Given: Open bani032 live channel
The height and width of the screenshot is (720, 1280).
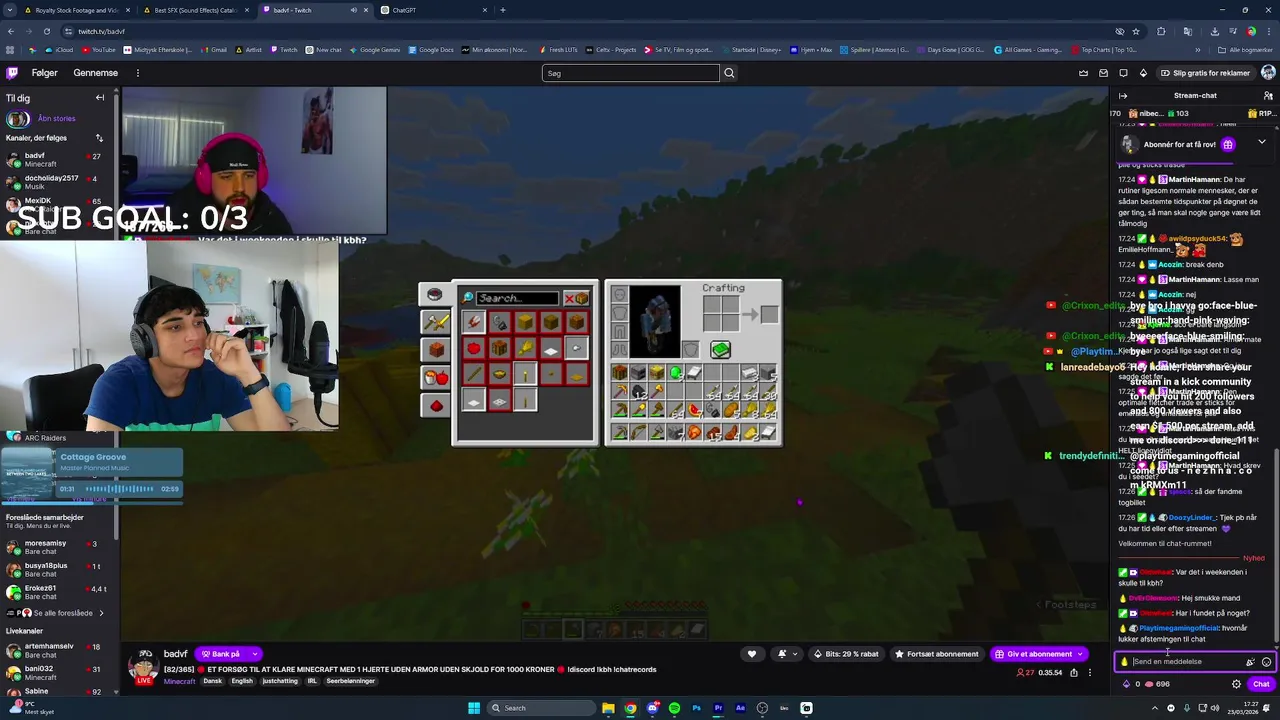Looking at the screenshot, I should [56, 672].
